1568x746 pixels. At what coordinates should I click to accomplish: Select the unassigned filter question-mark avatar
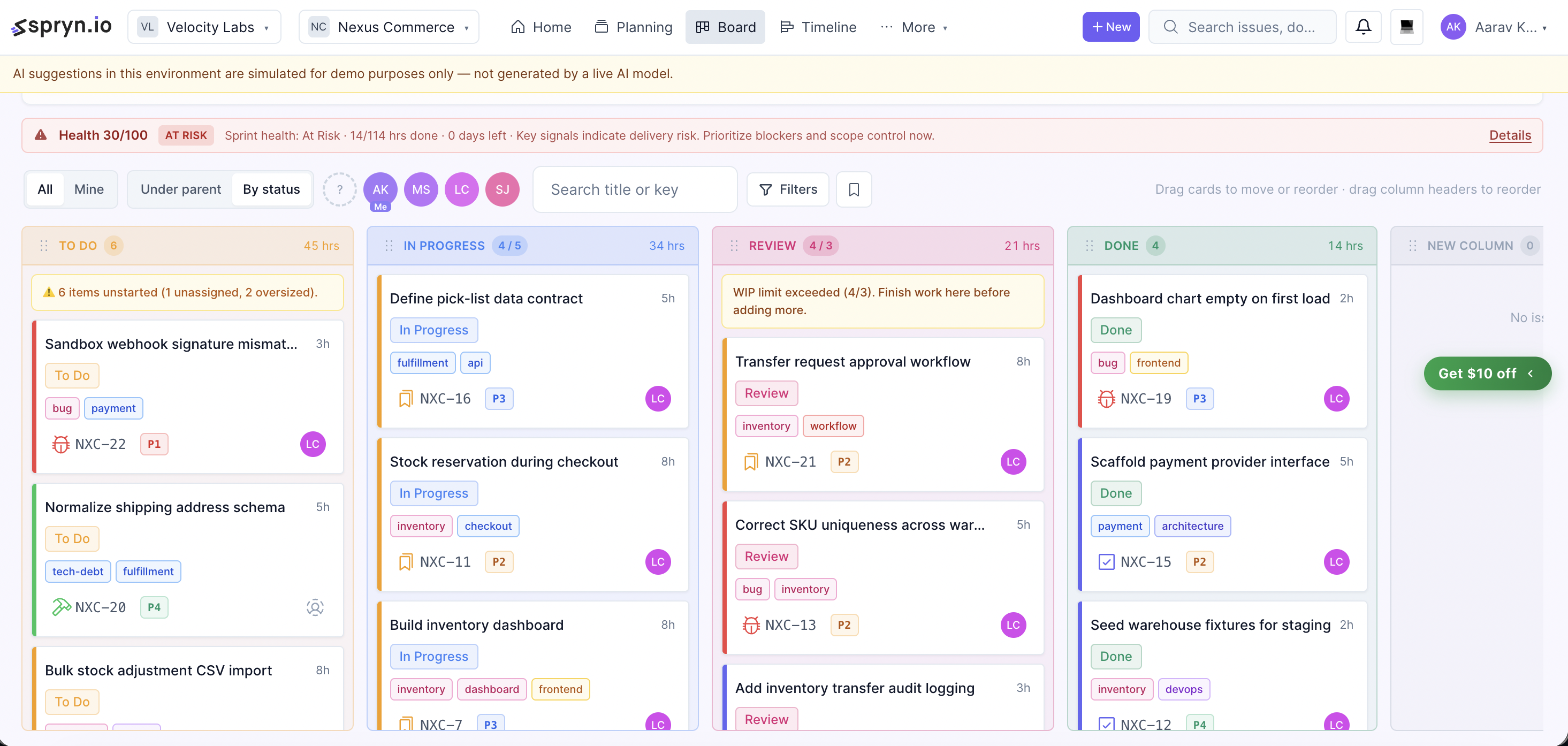[340, 189]
